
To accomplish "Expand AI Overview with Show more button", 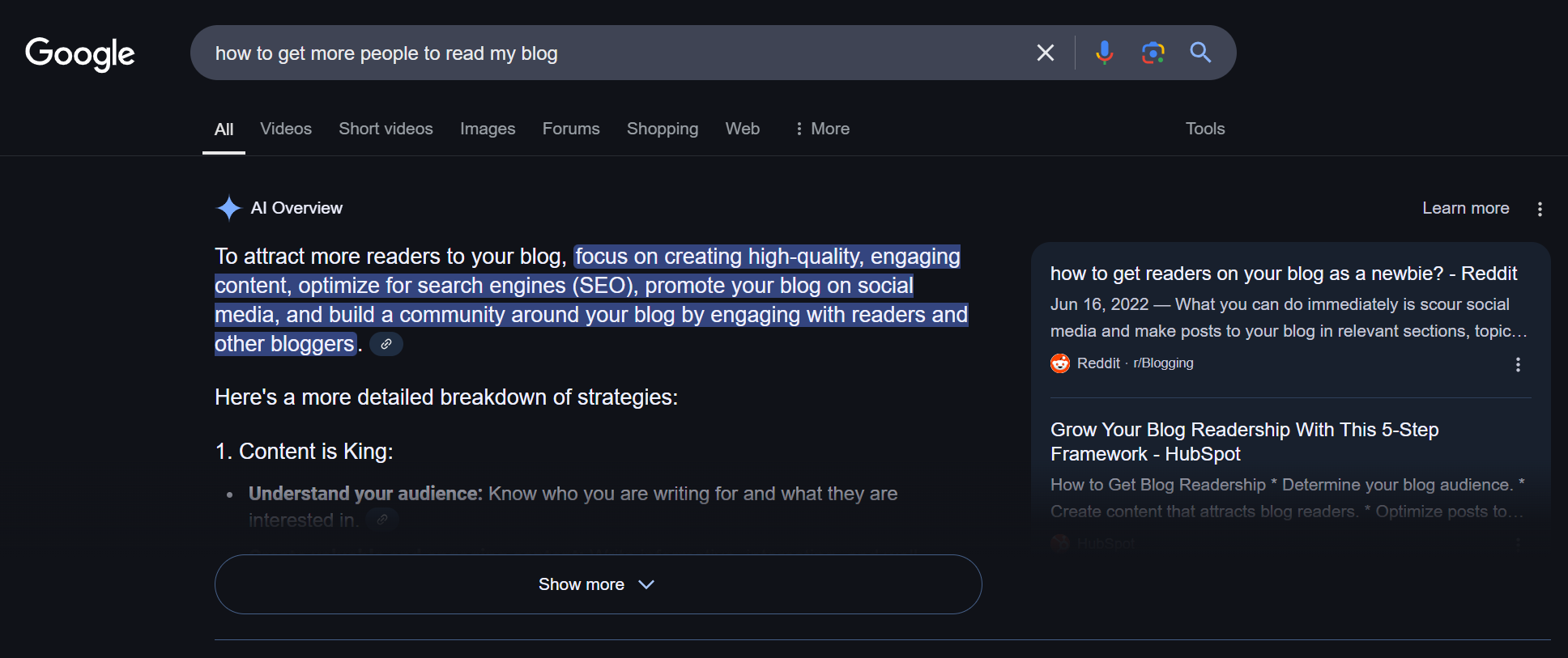I will click(598, 584).
